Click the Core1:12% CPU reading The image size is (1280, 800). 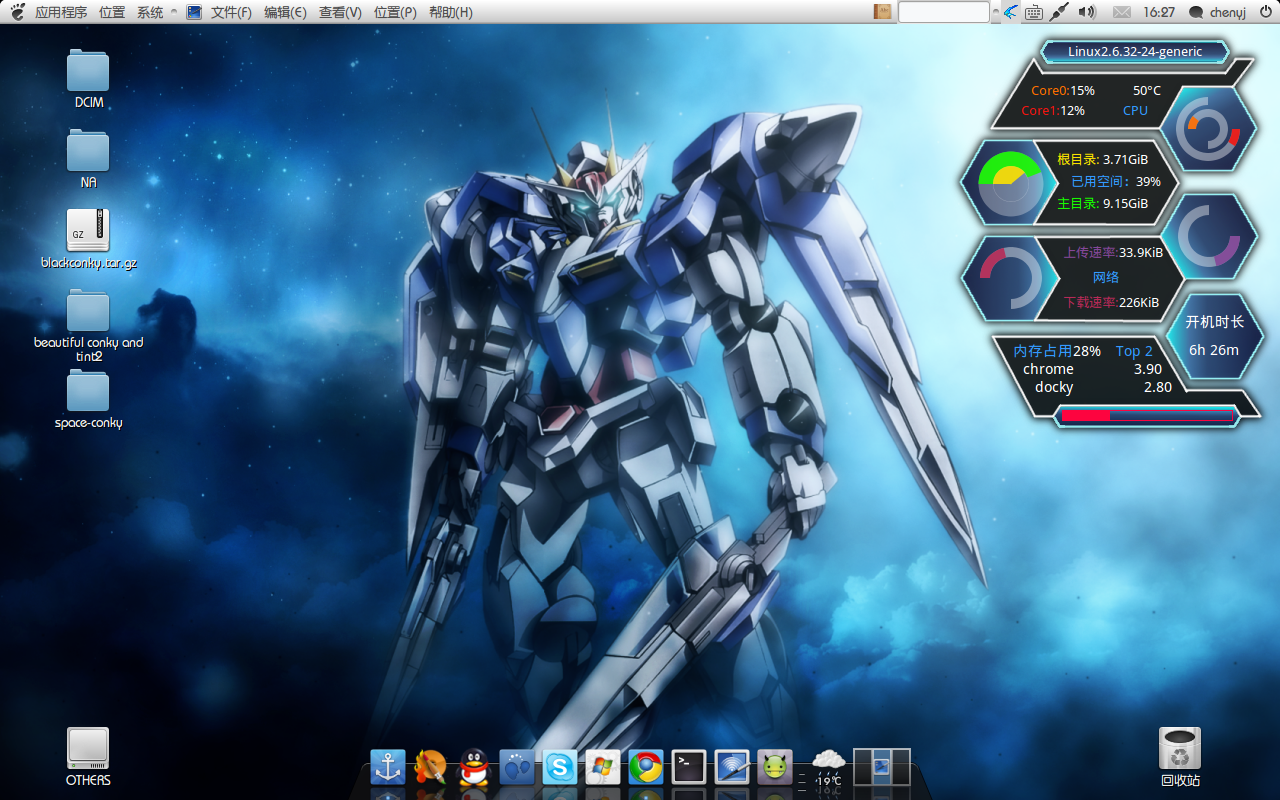(x=1053, y=111)
